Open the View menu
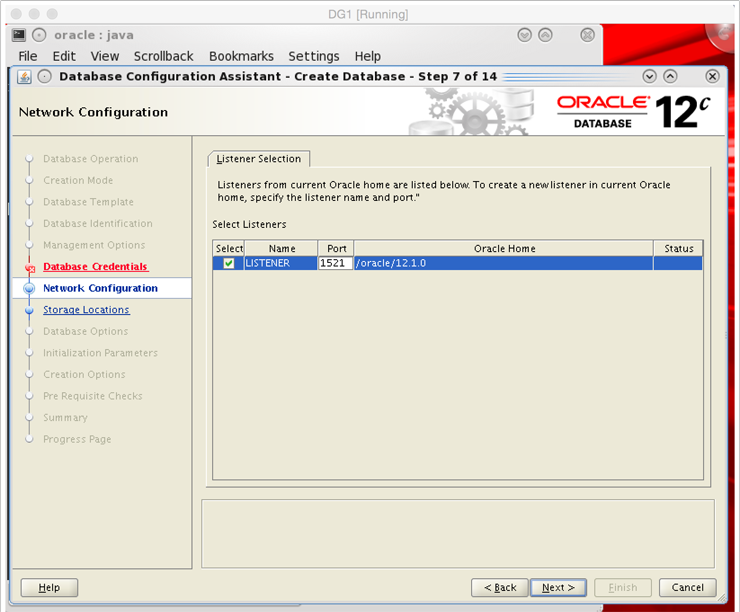Image resolution: width=740 pixels, height=612 pixels. tap(105, 56)
